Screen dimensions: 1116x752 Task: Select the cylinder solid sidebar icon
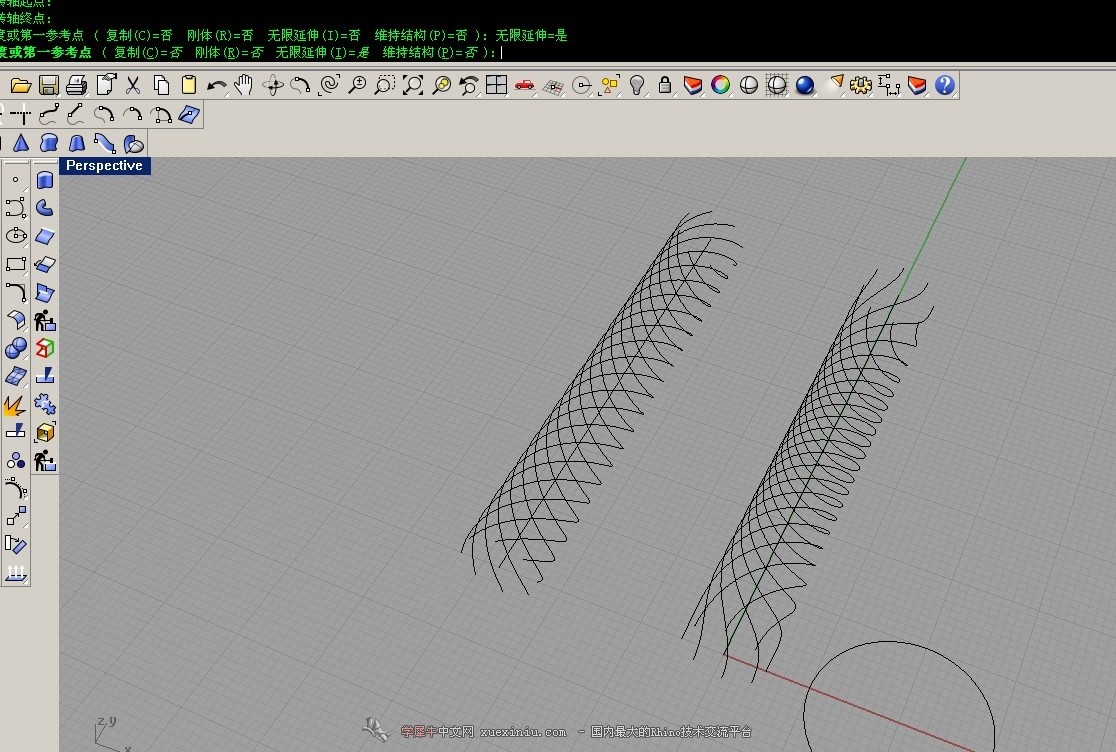[45, 180]
